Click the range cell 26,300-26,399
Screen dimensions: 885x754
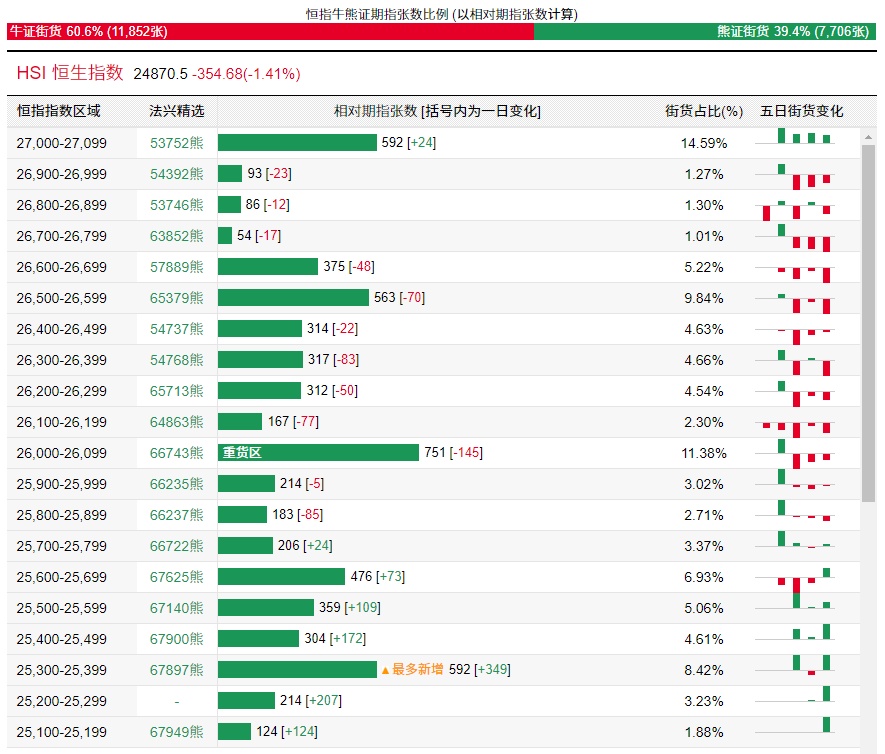(62, 360)
